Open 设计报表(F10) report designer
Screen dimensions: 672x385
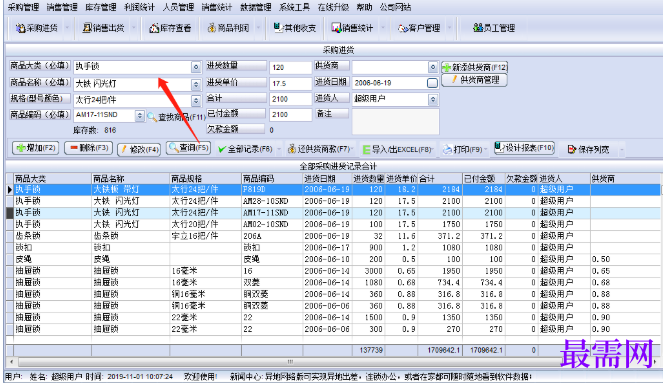(525, 148)
